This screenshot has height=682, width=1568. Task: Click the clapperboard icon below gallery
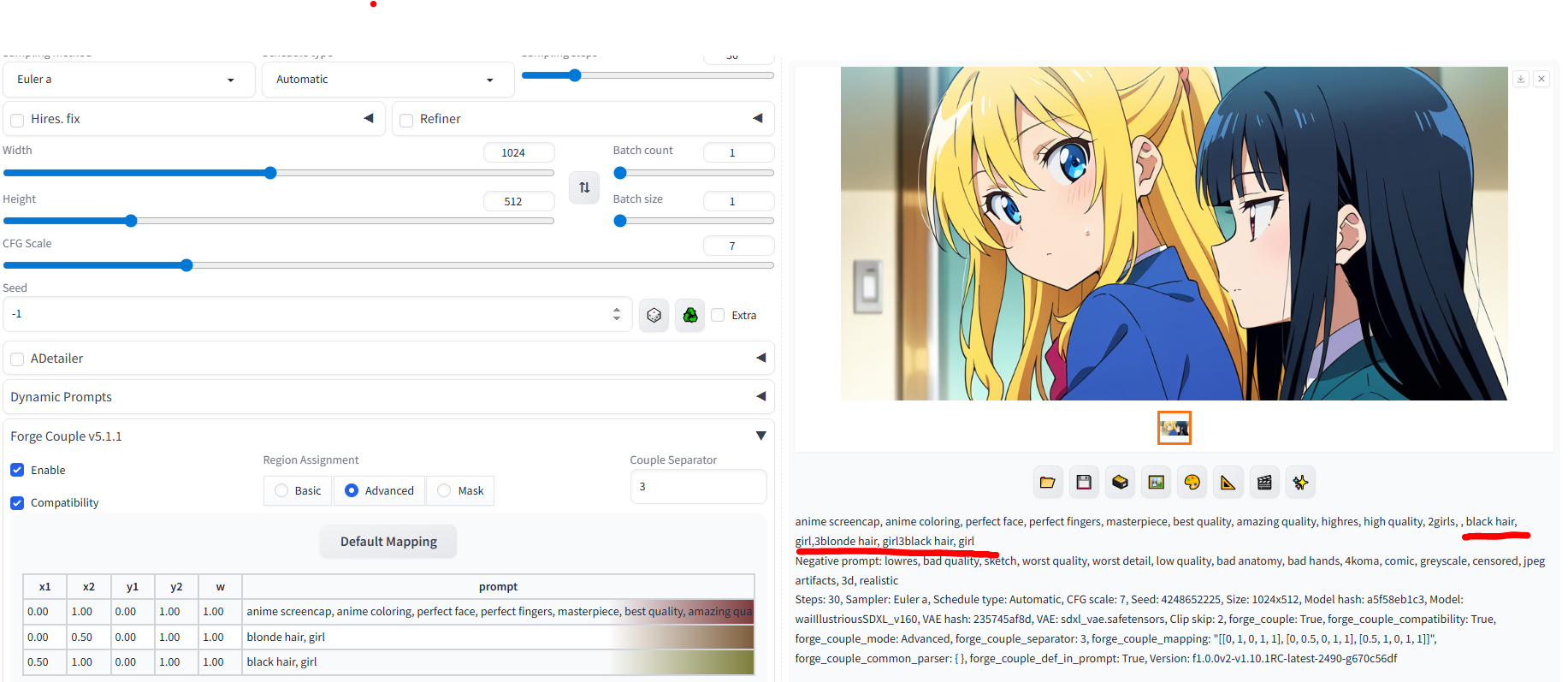click(1264, 483)
